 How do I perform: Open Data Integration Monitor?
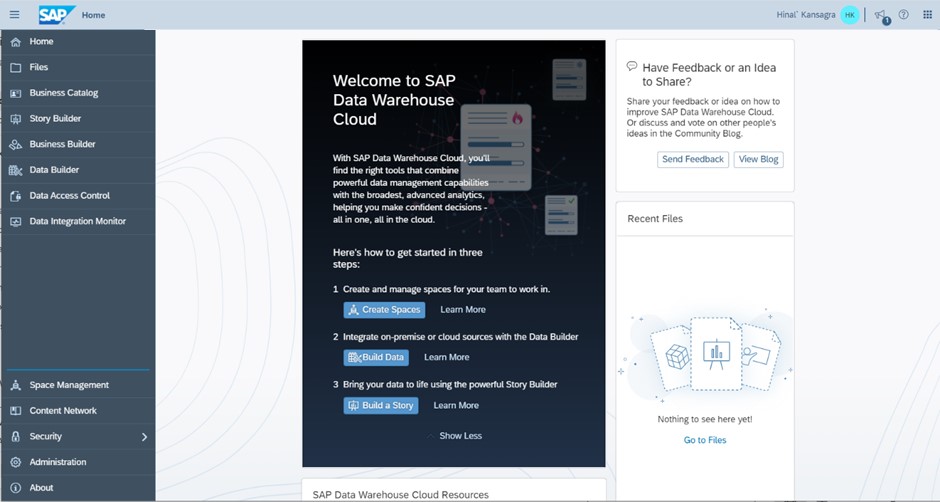click(x=77, y=221)
